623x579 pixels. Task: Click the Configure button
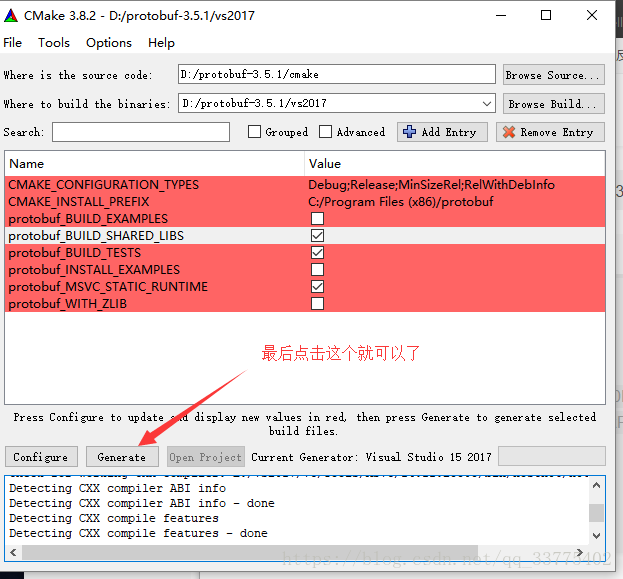[41, 457]
